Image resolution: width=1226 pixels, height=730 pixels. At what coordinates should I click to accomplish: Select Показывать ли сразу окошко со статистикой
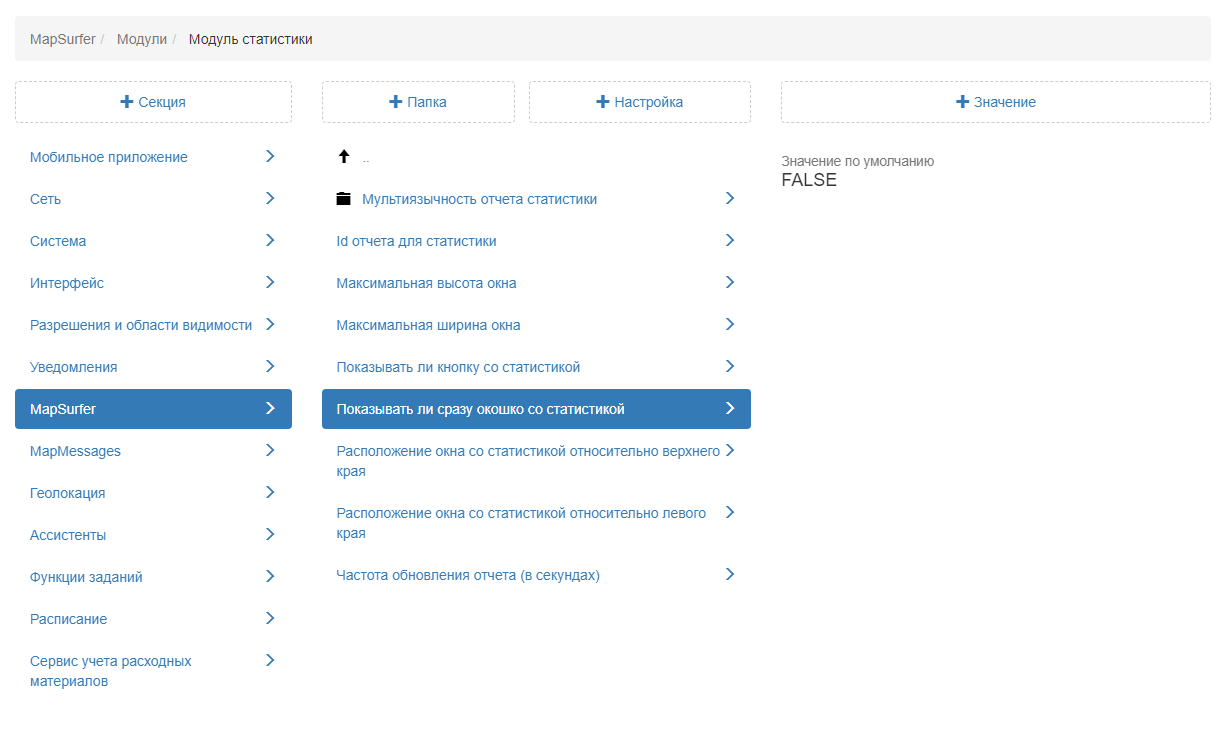tap(536, 409)
